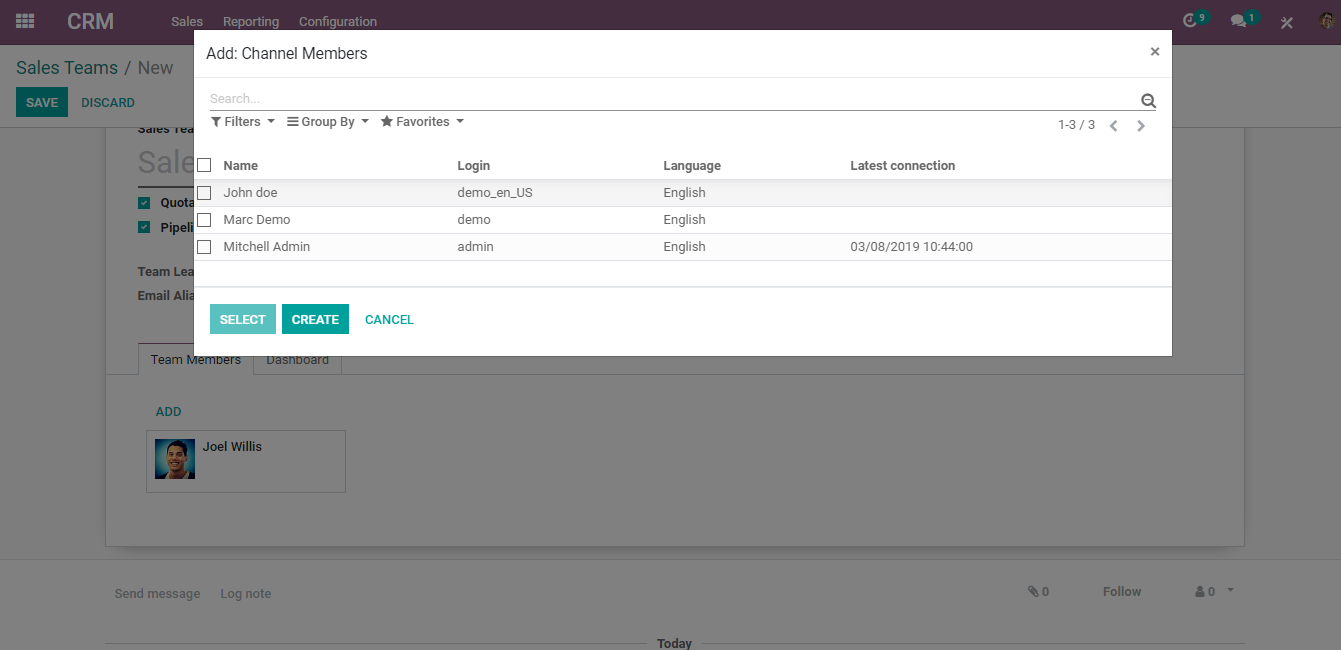The width and height of the screenshot is (1341, 650).
Task: Tick the Marc Demo checkbox
Action: 204,220
